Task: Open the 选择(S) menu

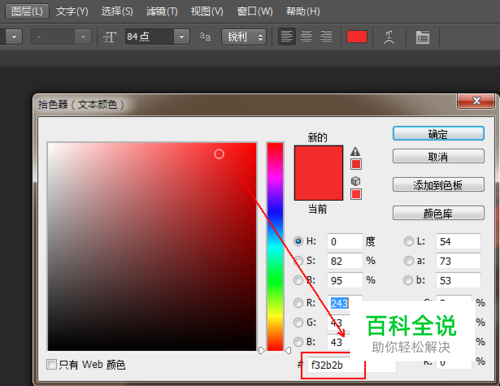Action: pyautogui.click(x=117, y=11)
